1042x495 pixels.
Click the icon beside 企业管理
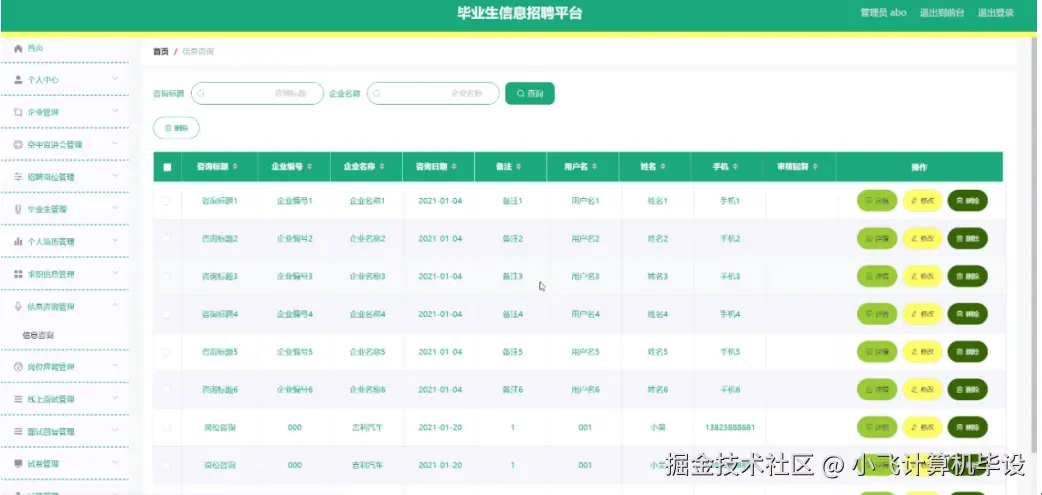pos(18,112)
